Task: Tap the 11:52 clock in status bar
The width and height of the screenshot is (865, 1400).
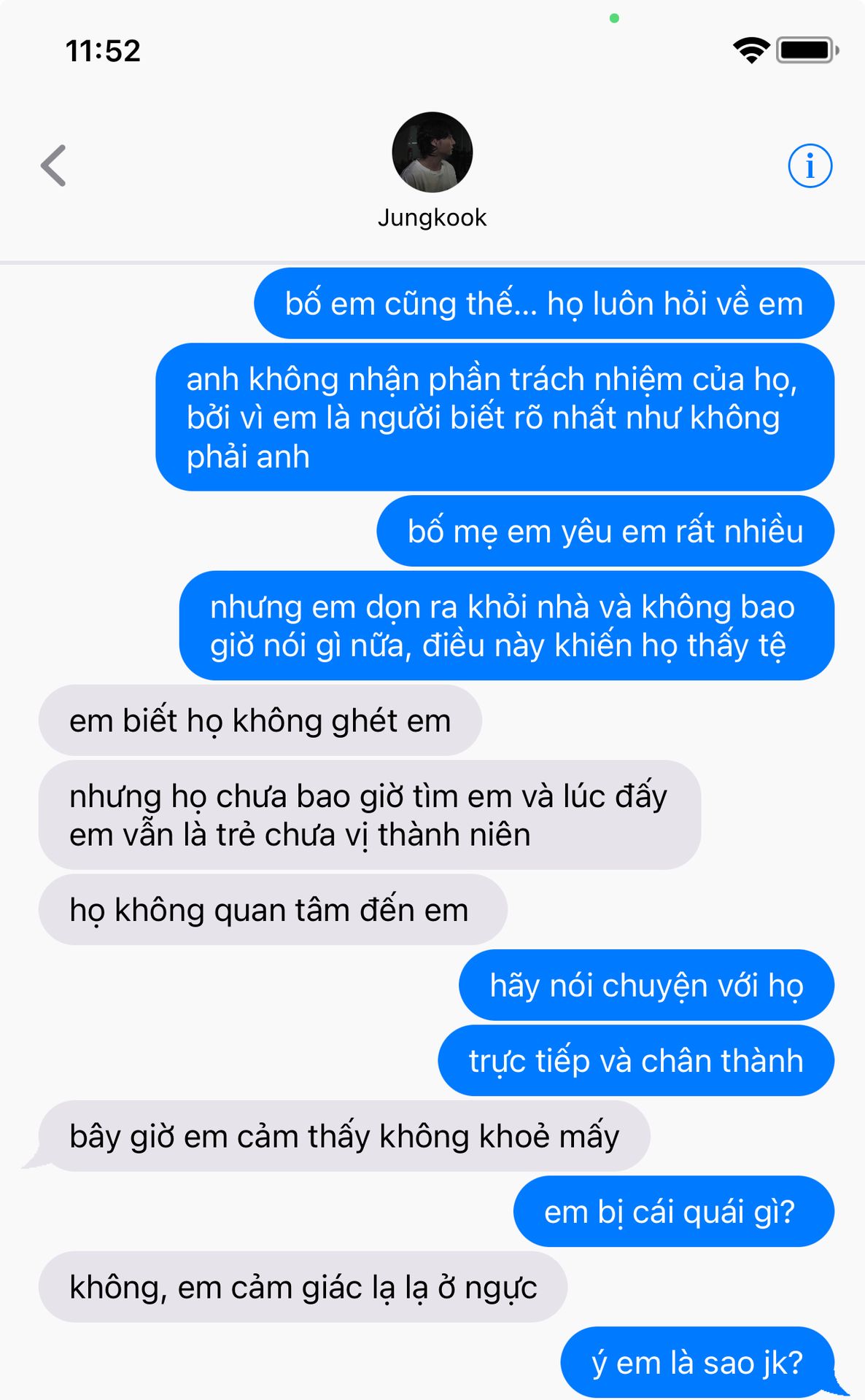Action: 103,51
